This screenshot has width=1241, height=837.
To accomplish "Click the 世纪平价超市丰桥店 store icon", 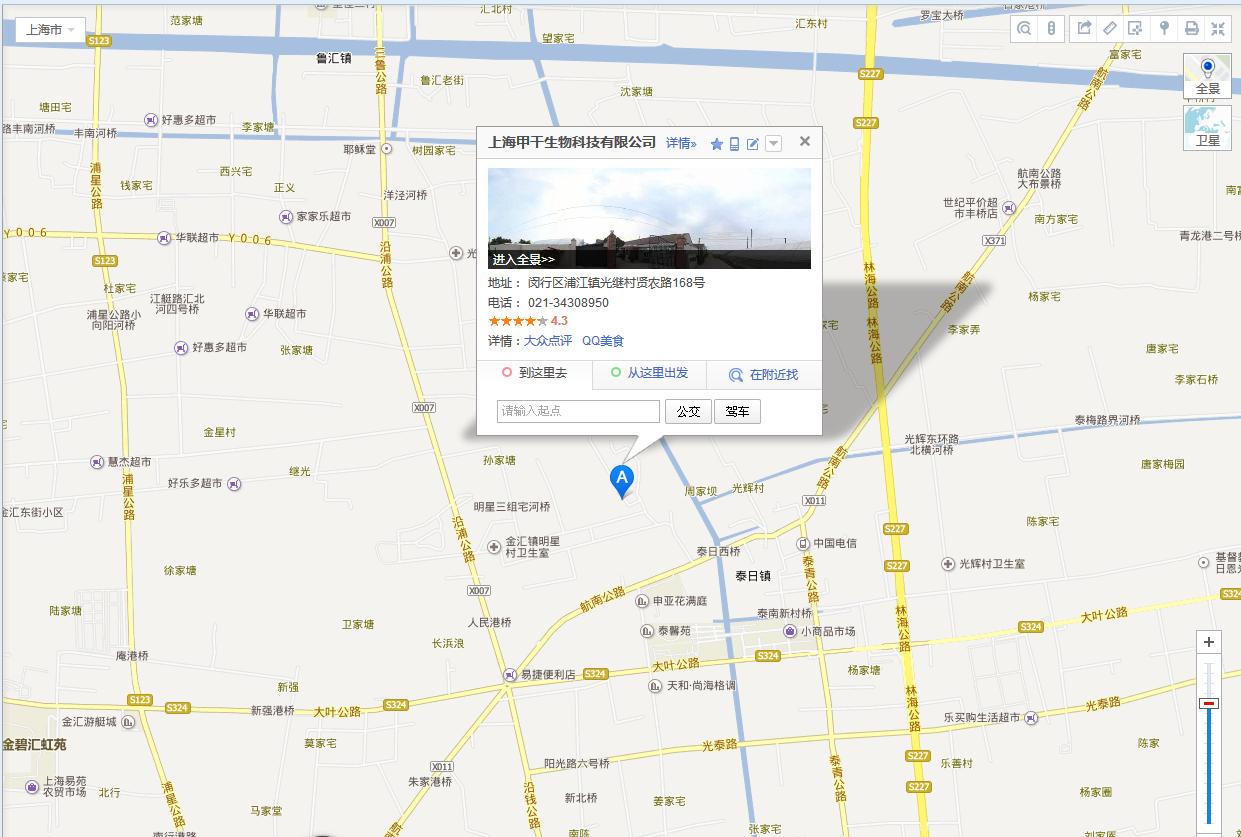I will pyautogui.click(x=1009, y=208).
